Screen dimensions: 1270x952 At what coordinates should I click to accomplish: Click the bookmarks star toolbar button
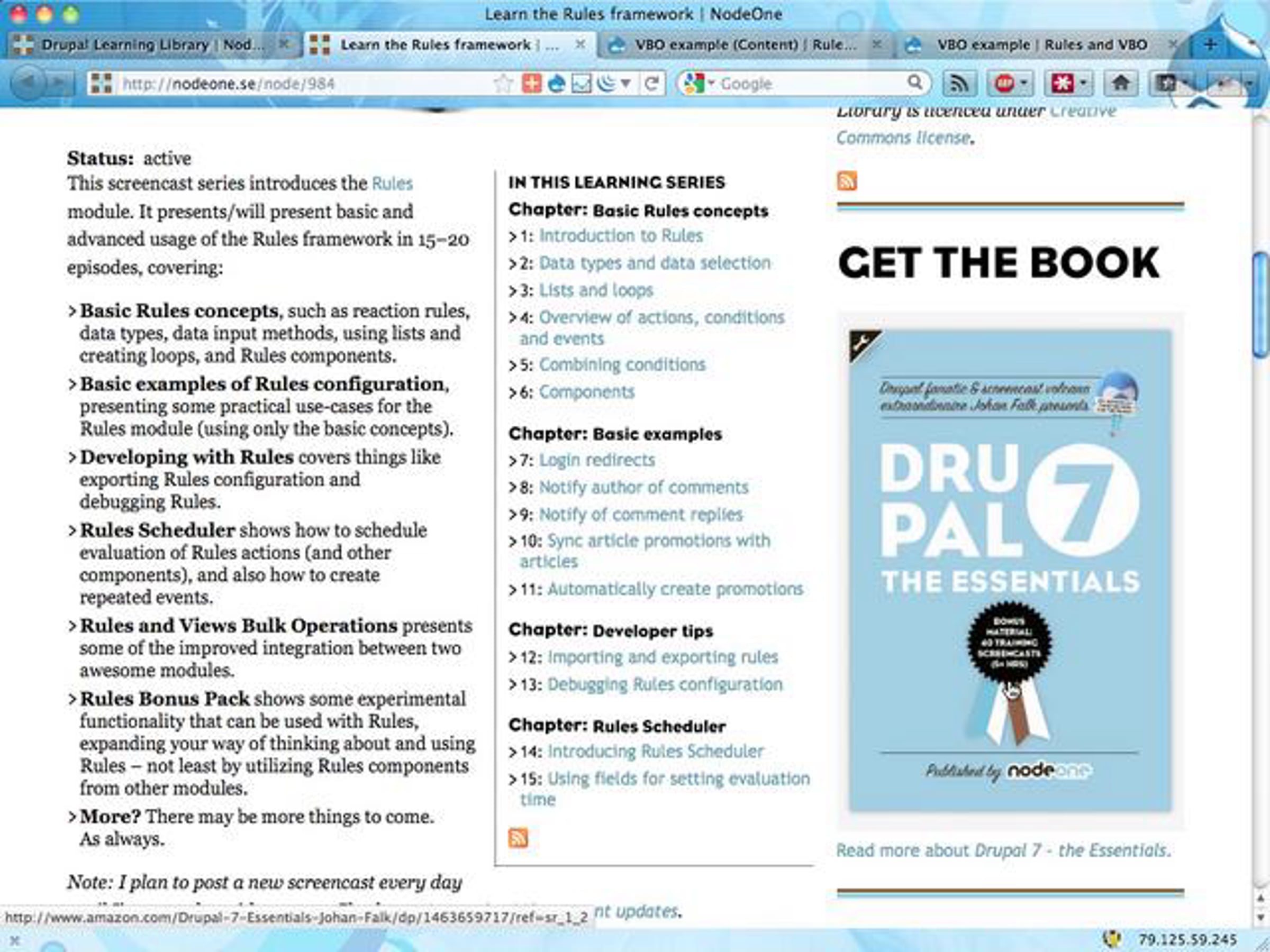point(1167,84)
